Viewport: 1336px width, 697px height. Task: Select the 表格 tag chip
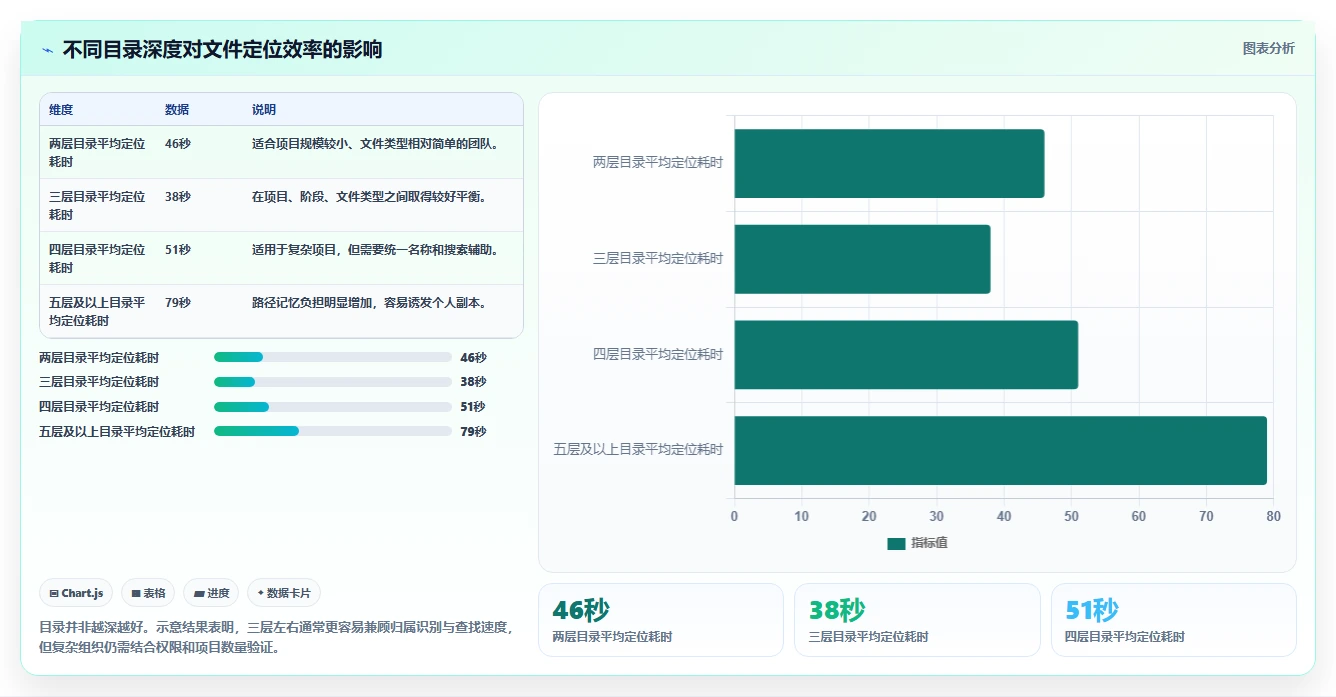148,593
